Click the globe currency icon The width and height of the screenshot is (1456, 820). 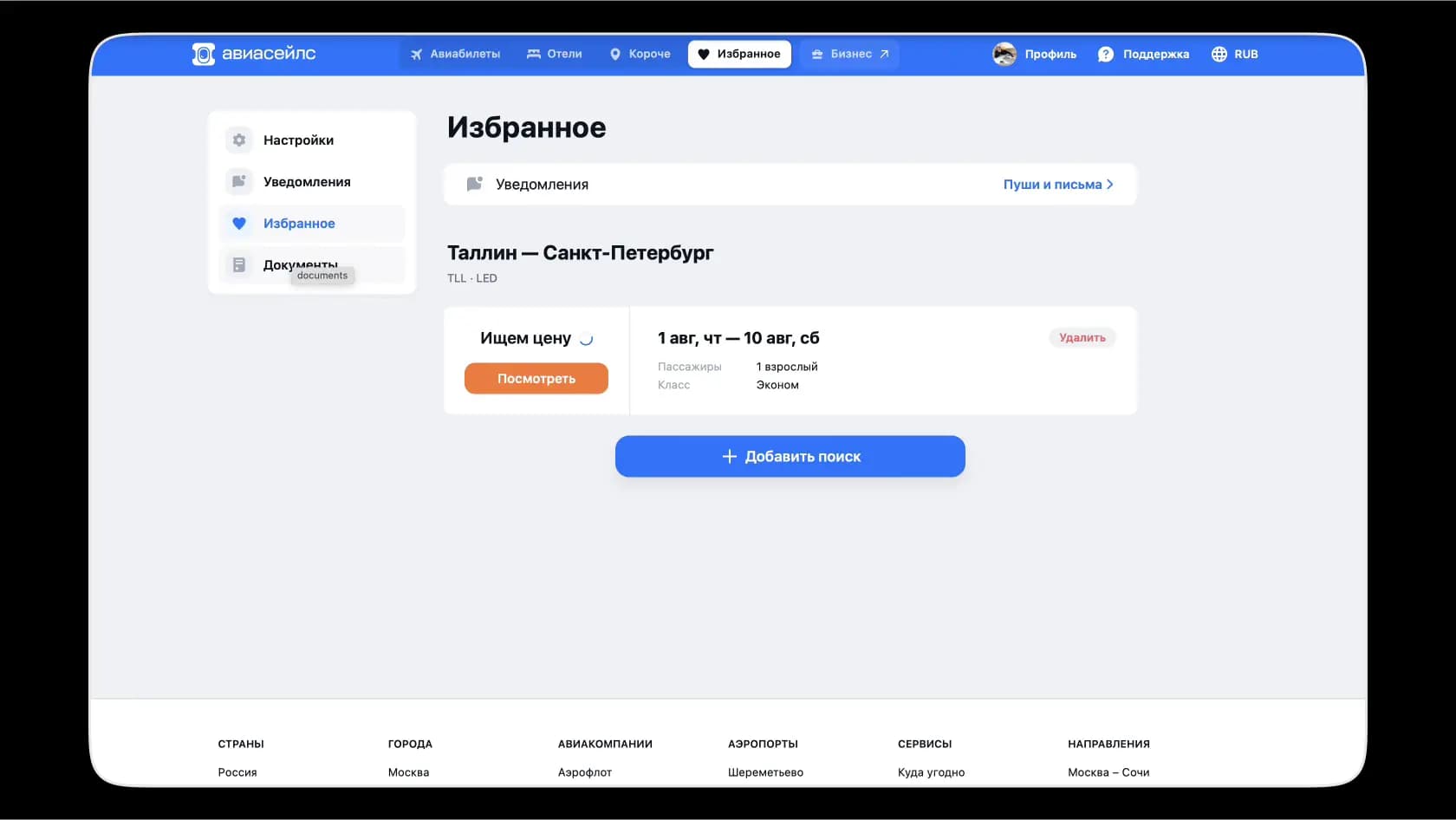click(x=1219, y=54)
